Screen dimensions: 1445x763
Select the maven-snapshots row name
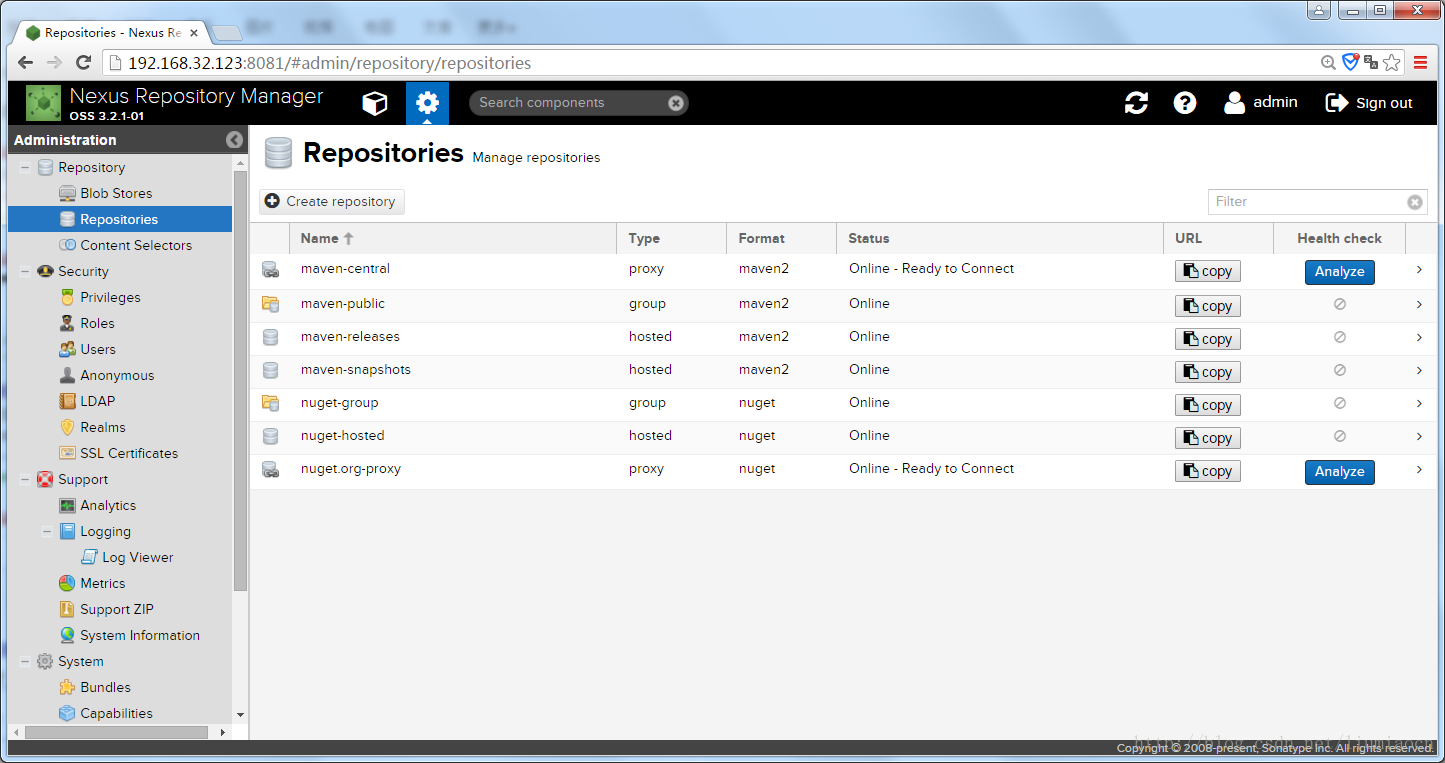click(x=356, y=370)
